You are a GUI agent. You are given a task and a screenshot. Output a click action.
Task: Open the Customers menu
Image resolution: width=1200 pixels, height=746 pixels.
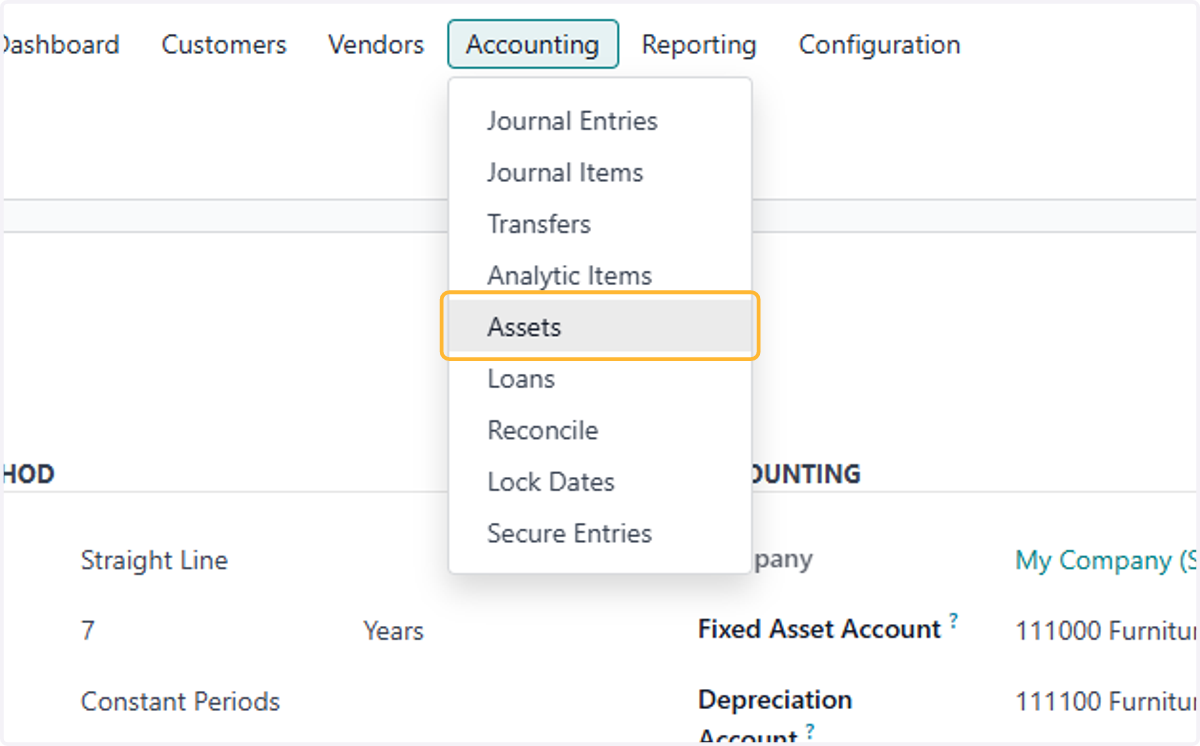tap(224, 44)
